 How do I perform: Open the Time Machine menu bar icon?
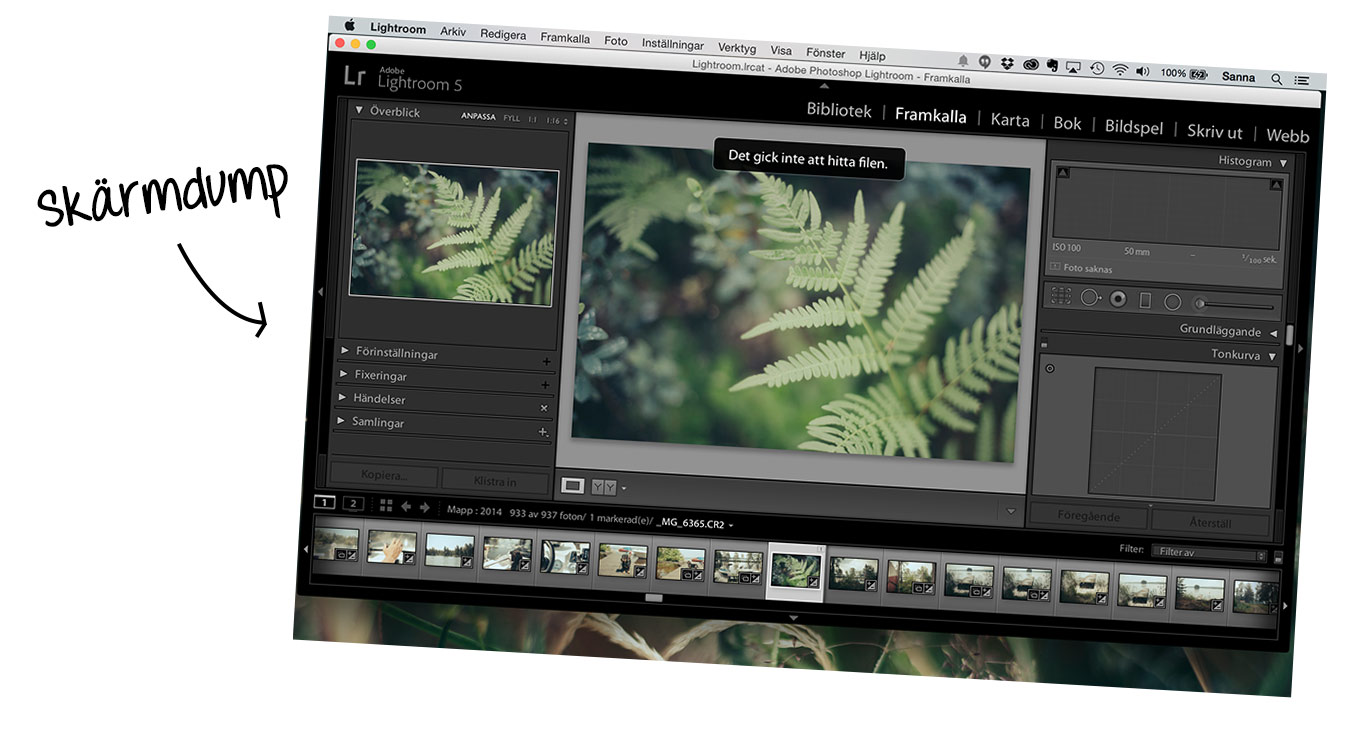(1097, 68)
